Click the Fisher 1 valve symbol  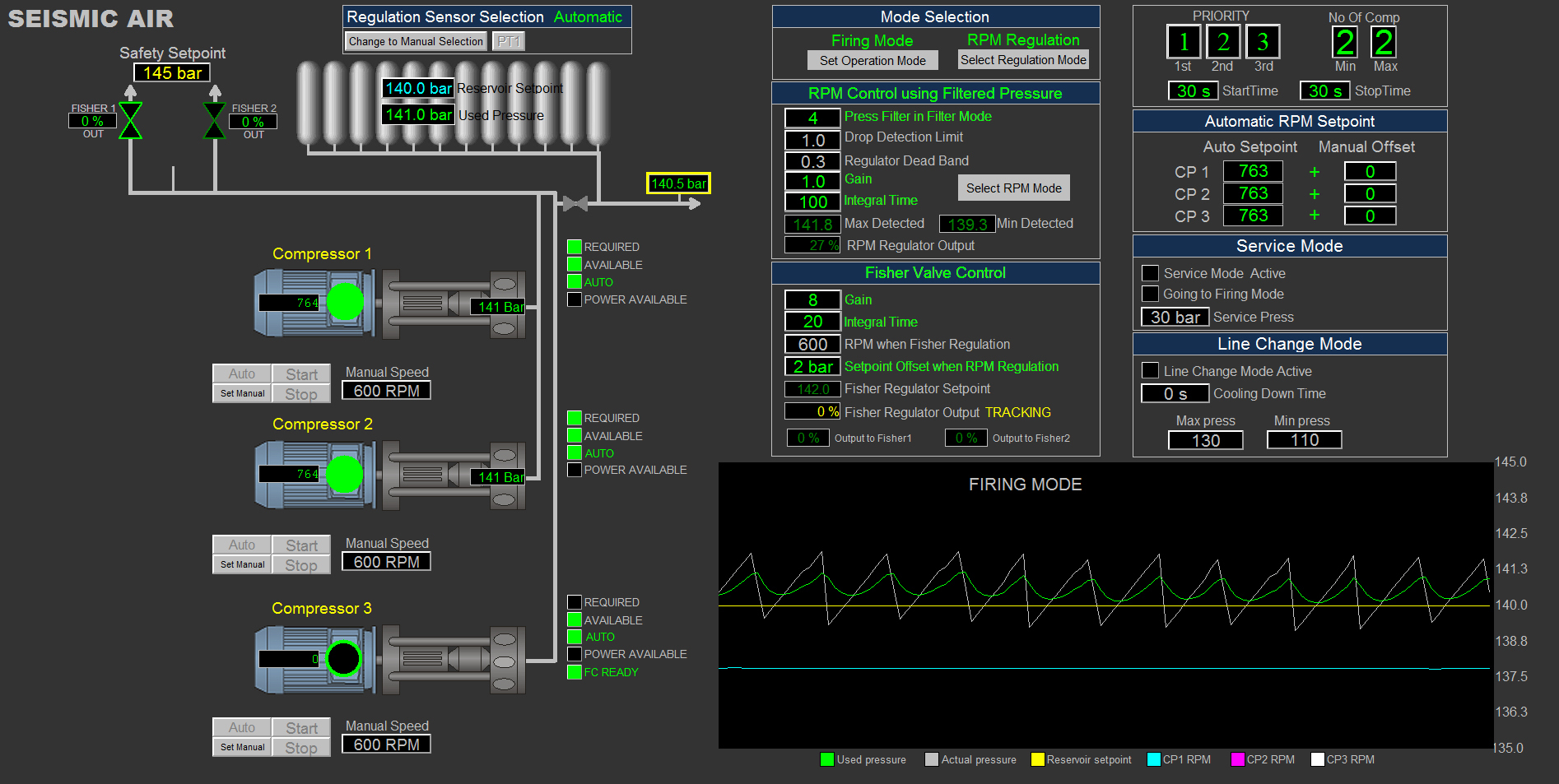[131, 121]
